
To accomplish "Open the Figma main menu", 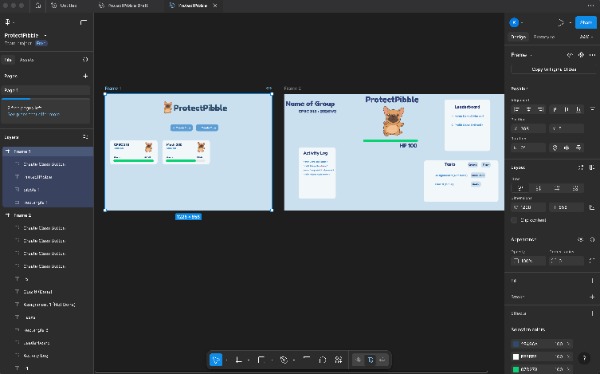I will click(x=8, y=22).
